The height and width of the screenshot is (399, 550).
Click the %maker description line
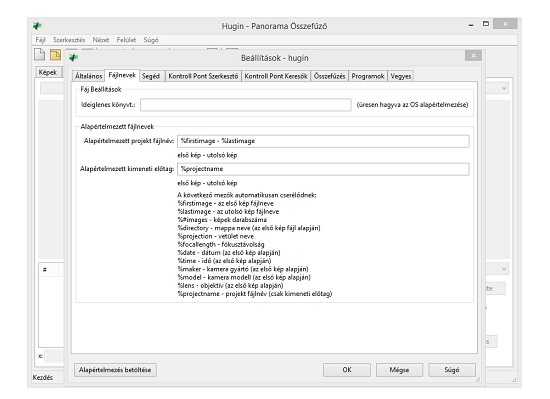tap(243, 269)
